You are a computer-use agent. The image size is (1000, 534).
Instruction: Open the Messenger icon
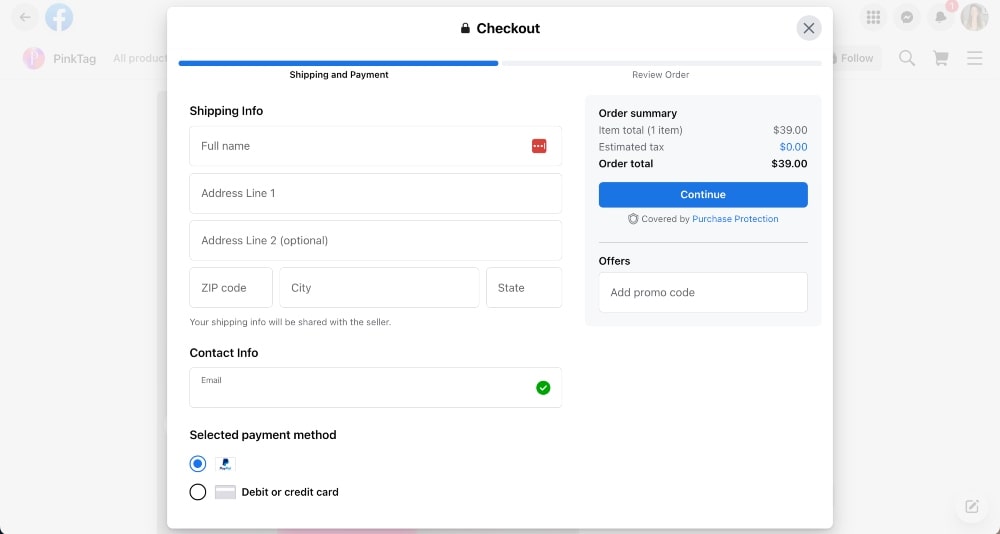[x=907, y=17]
